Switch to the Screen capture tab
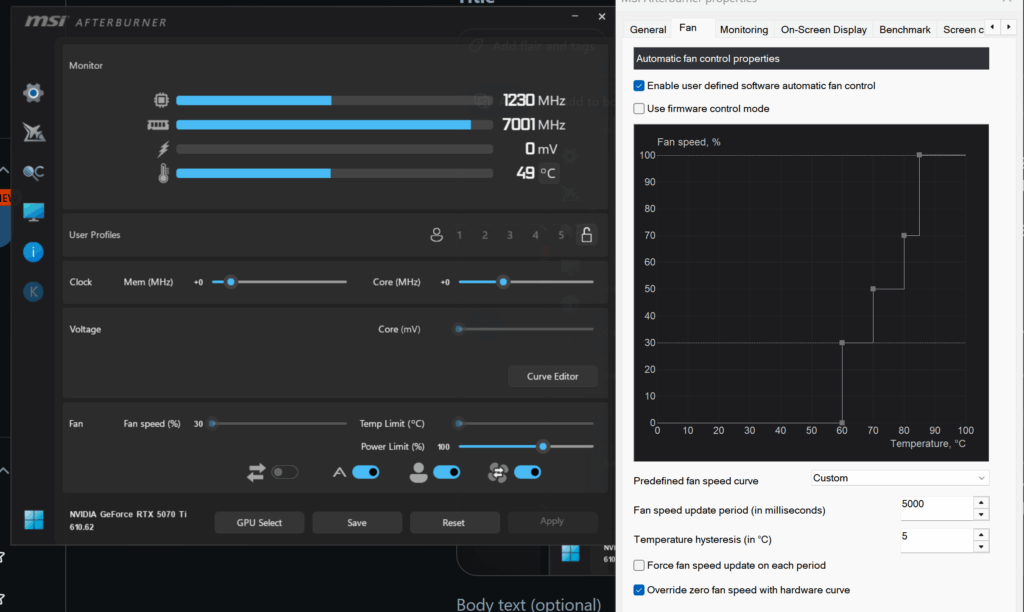Image resolution: width=1024 pixels, height=612 pixels. [x=963, y=29]
